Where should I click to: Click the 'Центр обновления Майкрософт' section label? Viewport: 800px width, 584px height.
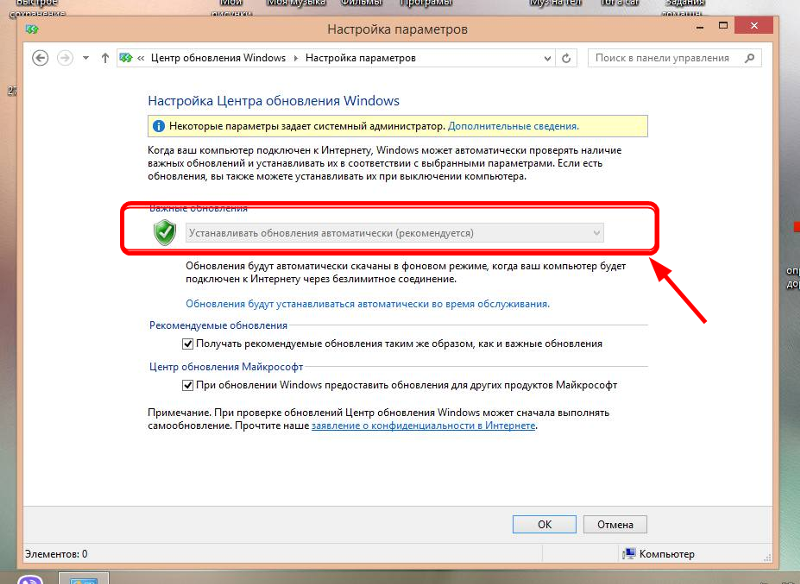(x=226, y=367)
